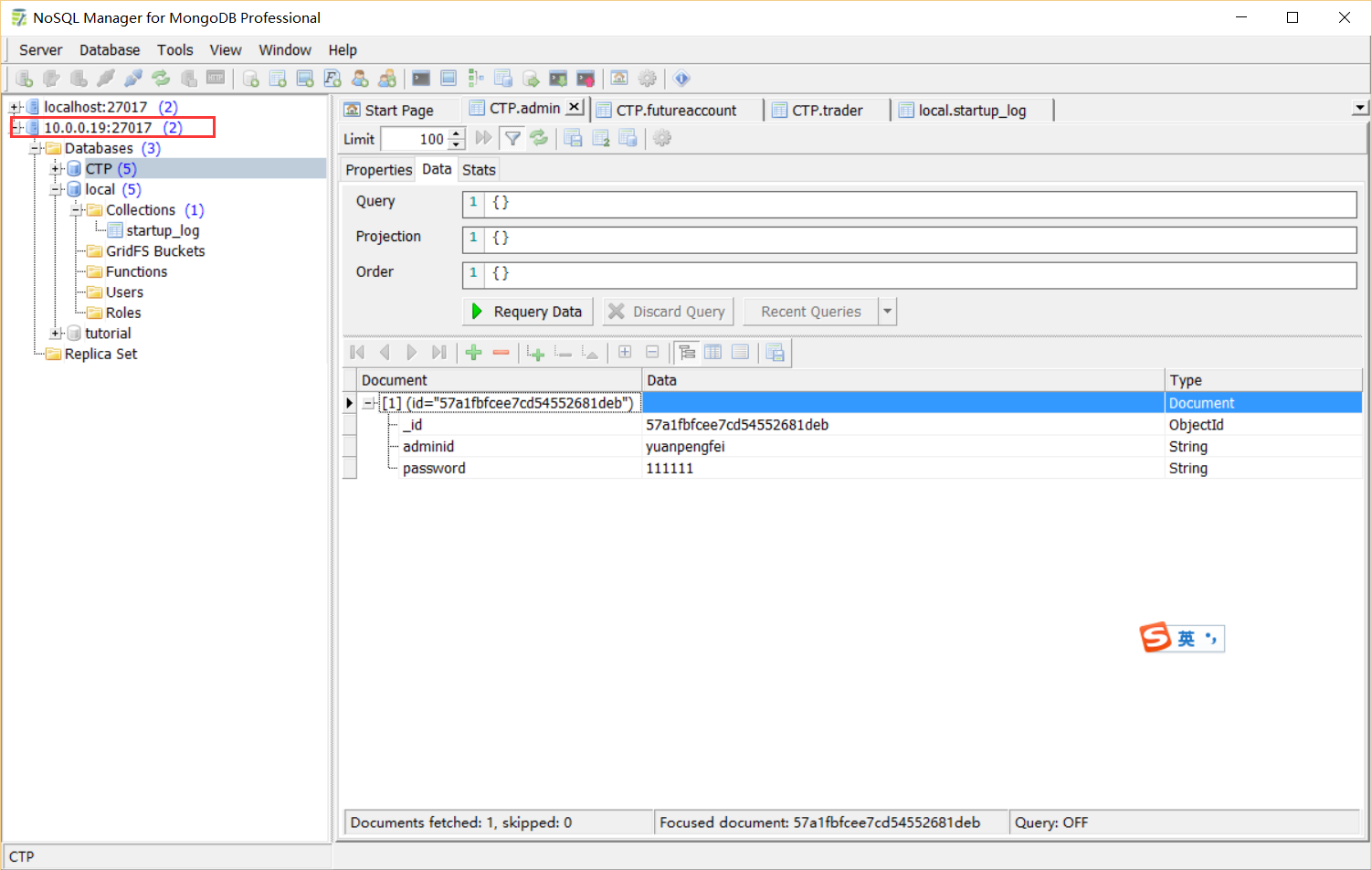
Task: Open the Recent Queries dropdown arrow
Action: 887,312
